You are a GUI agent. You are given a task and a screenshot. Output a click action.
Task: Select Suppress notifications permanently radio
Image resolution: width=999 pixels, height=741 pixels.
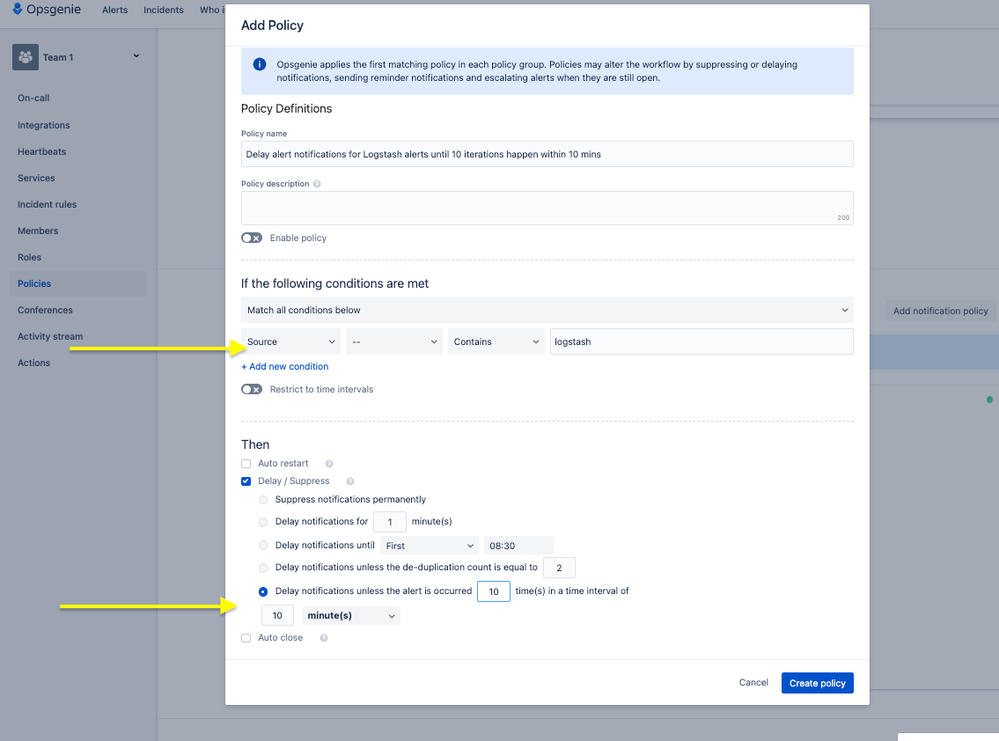(263, 500)
